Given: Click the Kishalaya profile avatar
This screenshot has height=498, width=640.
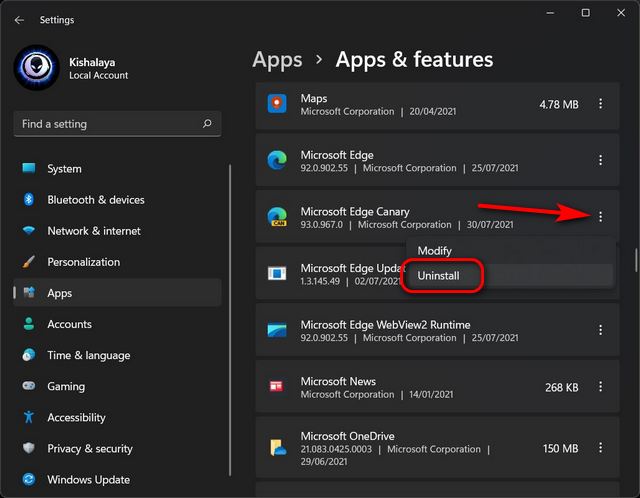Looking at the screenshot, I should (x=37, y=67).
